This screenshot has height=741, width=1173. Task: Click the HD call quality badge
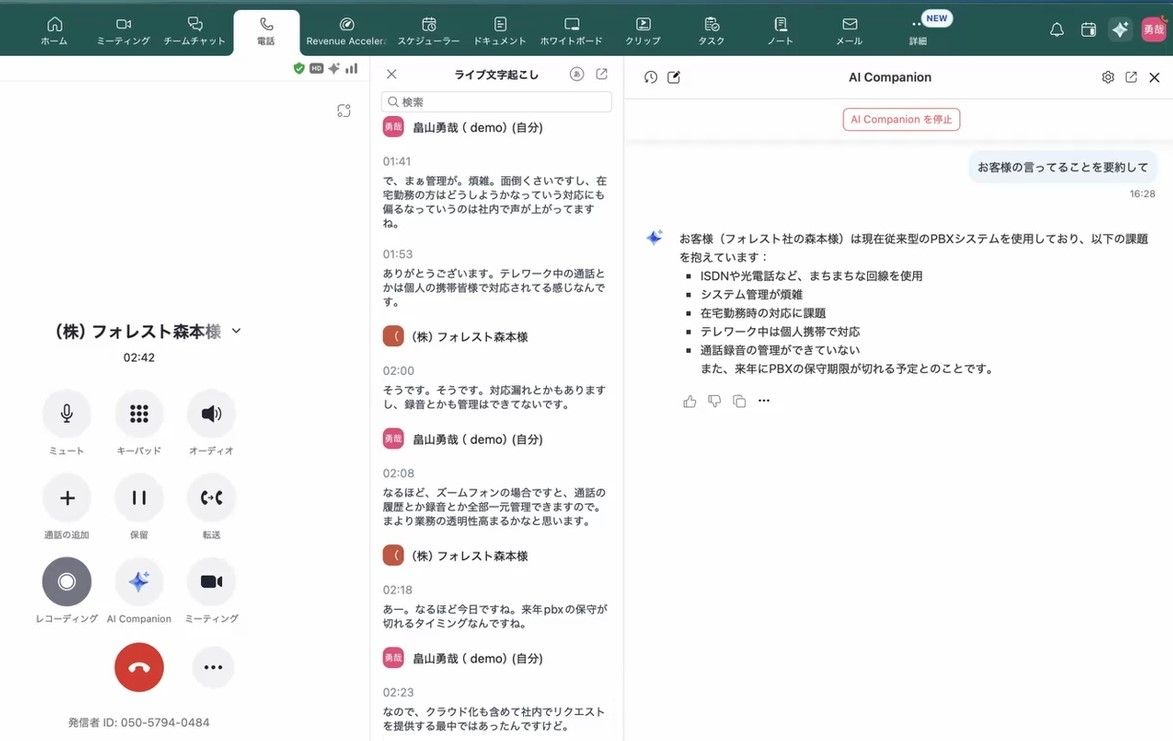(316, 69)
